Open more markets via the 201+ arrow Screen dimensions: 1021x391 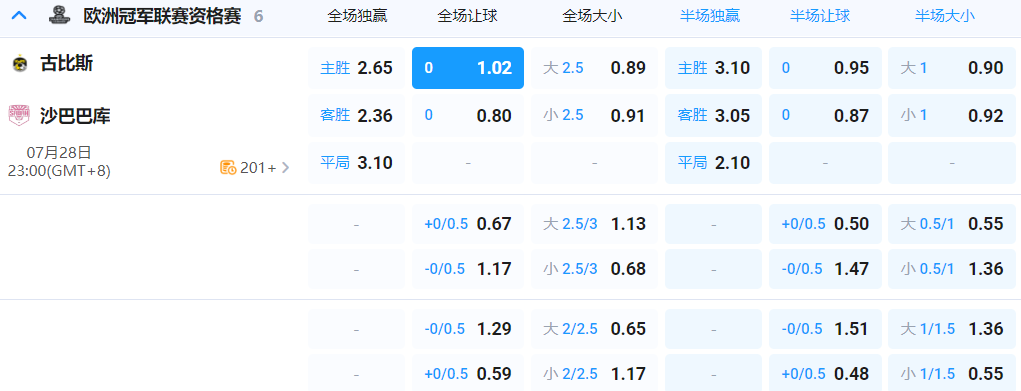point(285,167)
